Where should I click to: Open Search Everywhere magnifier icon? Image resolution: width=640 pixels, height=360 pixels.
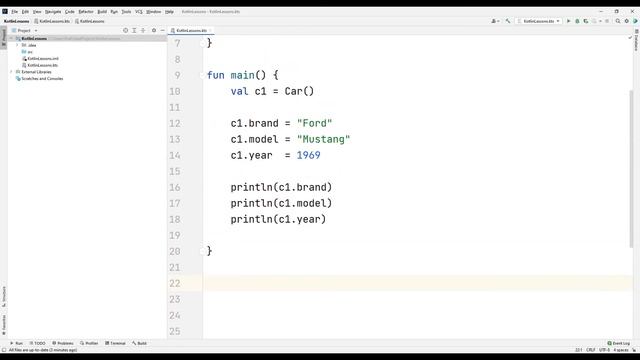point(618,21)
